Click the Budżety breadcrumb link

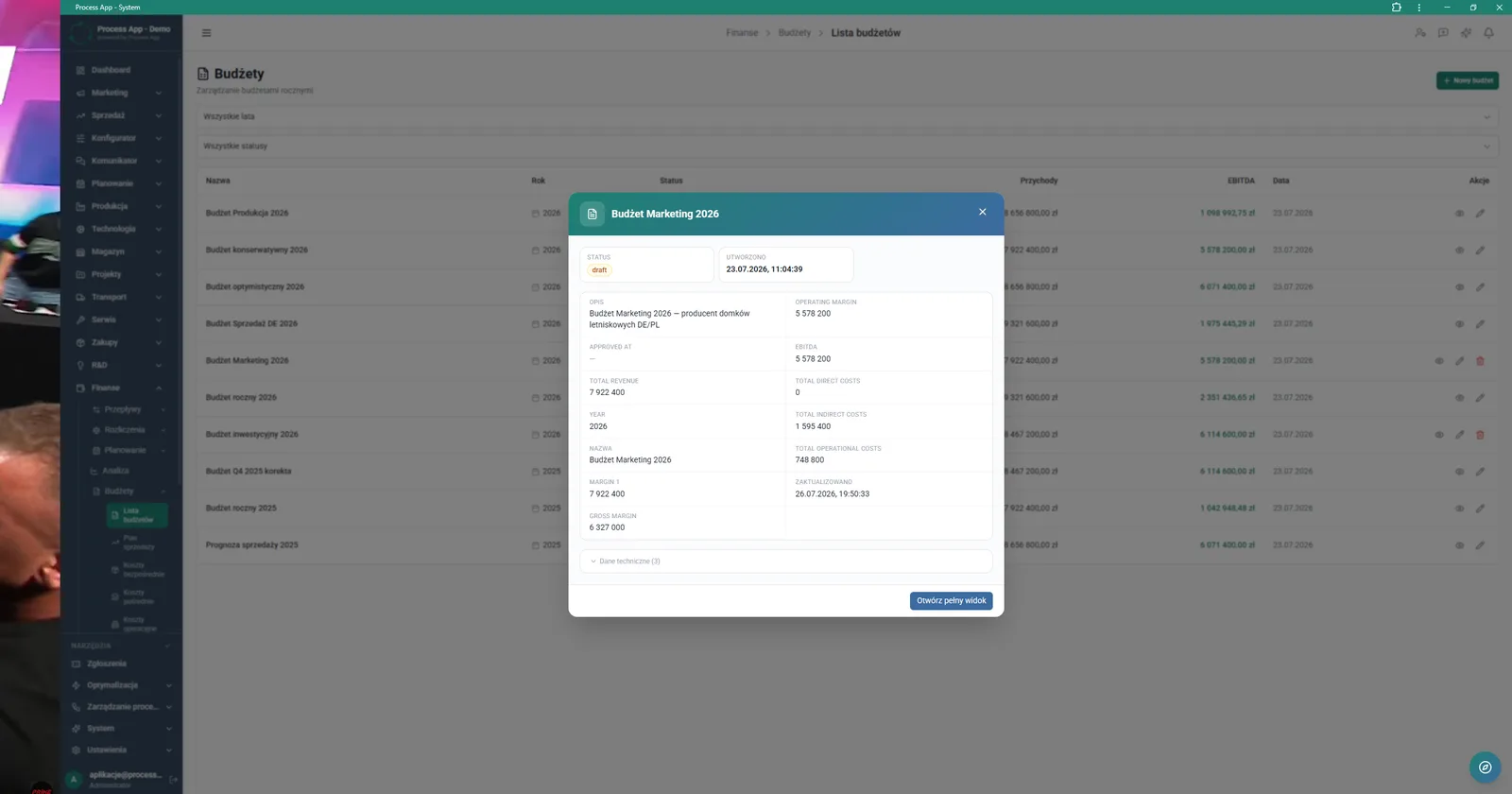[795, 33]
